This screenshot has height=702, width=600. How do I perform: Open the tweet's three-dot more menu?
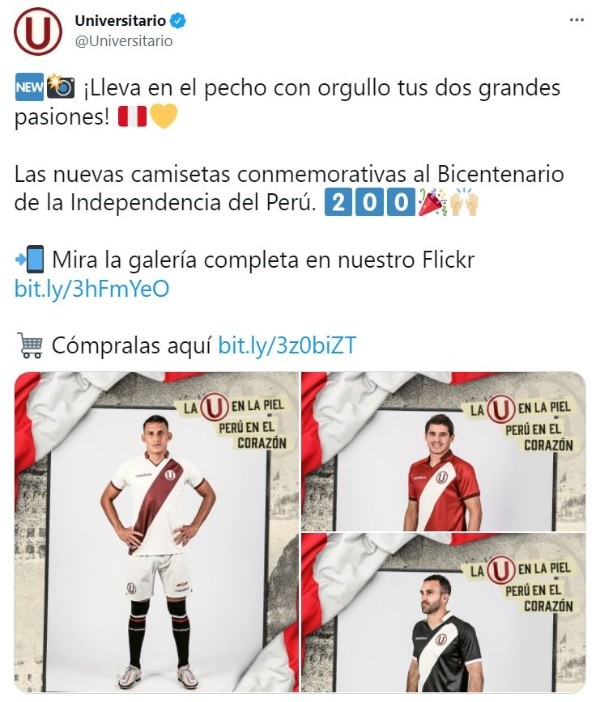pos(577,20)
